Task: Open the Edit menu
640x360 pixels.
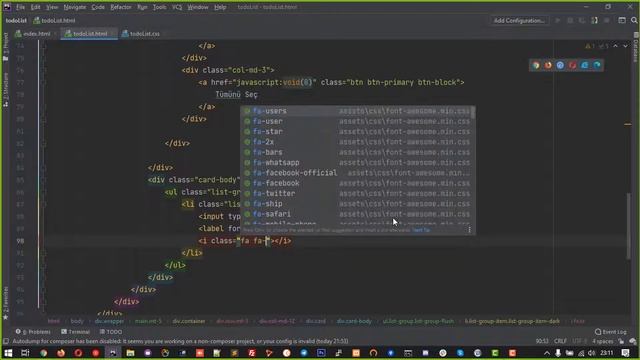Action: pos(36,7)
